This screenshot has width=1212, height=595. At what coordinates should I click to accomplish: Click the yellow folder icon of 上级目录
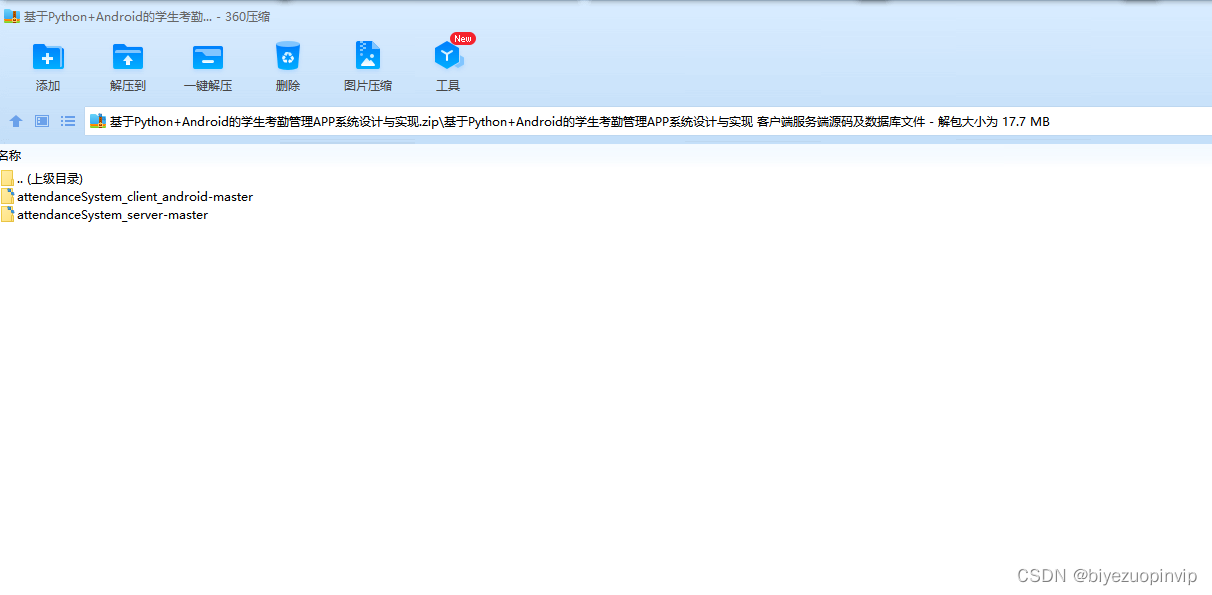click(x=7, y=178)
